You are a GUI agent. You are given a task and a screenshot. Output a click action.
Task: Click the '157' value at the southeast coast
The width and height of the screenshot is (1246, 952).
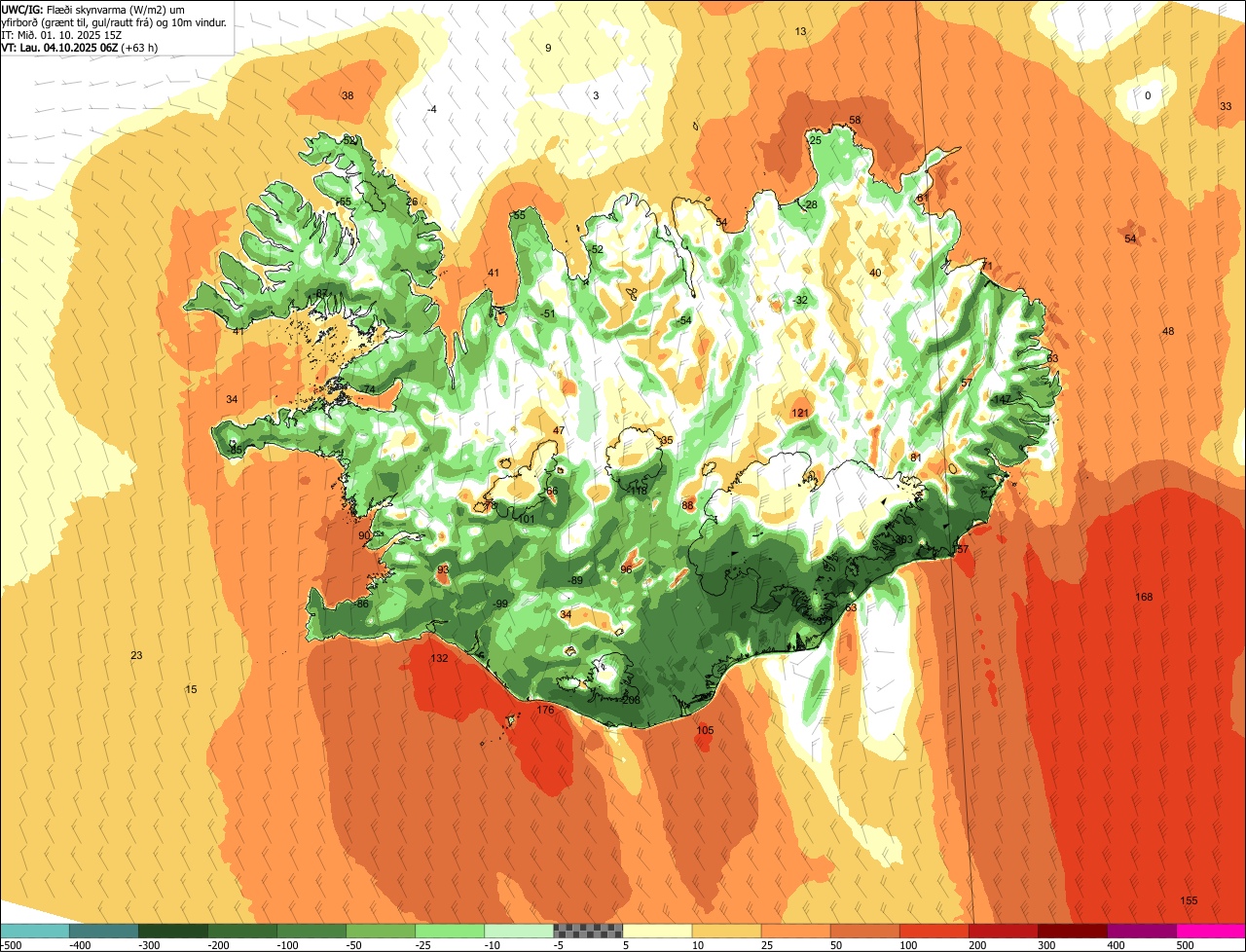[x=961, y=550]
